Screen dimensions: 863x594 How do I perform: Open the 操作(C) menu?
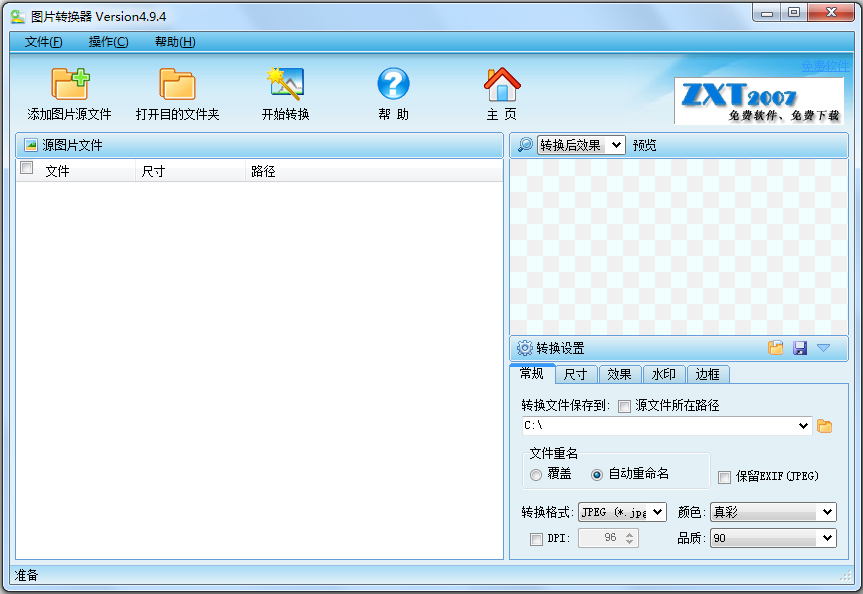point(108,42)
